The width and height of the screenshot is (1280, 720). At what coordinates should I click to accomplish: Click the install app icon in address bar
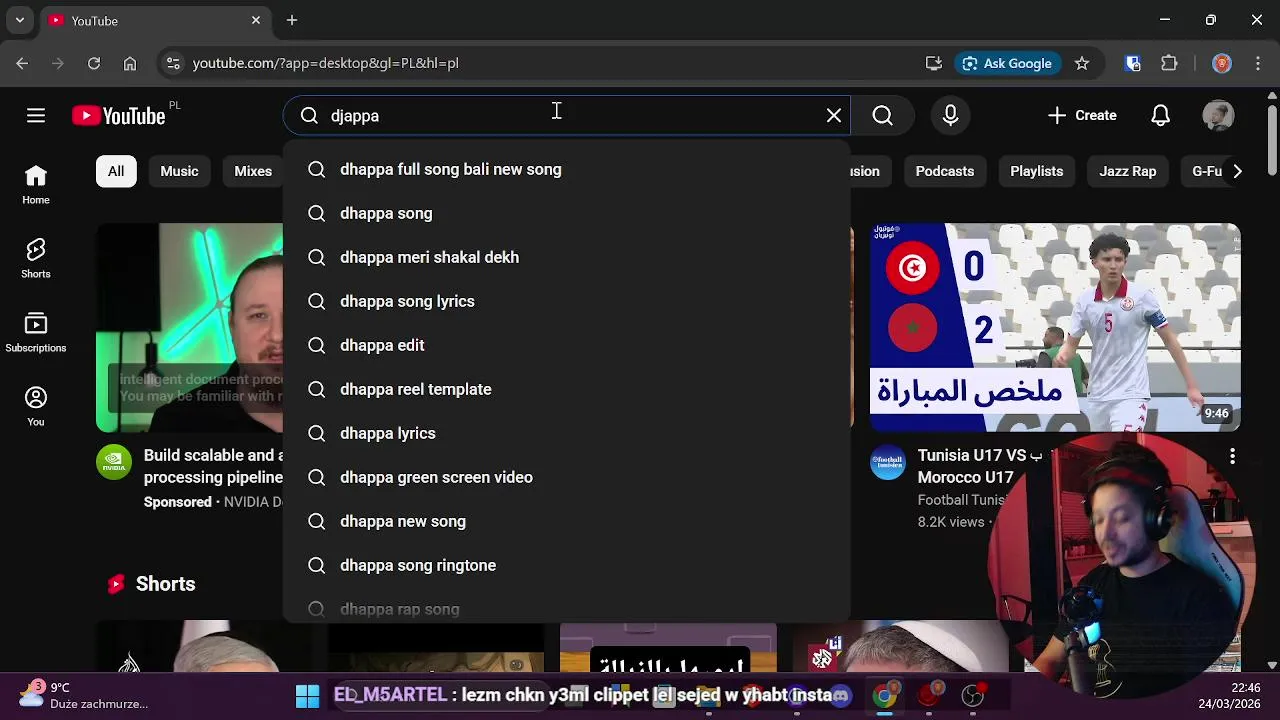click(934, 63)
